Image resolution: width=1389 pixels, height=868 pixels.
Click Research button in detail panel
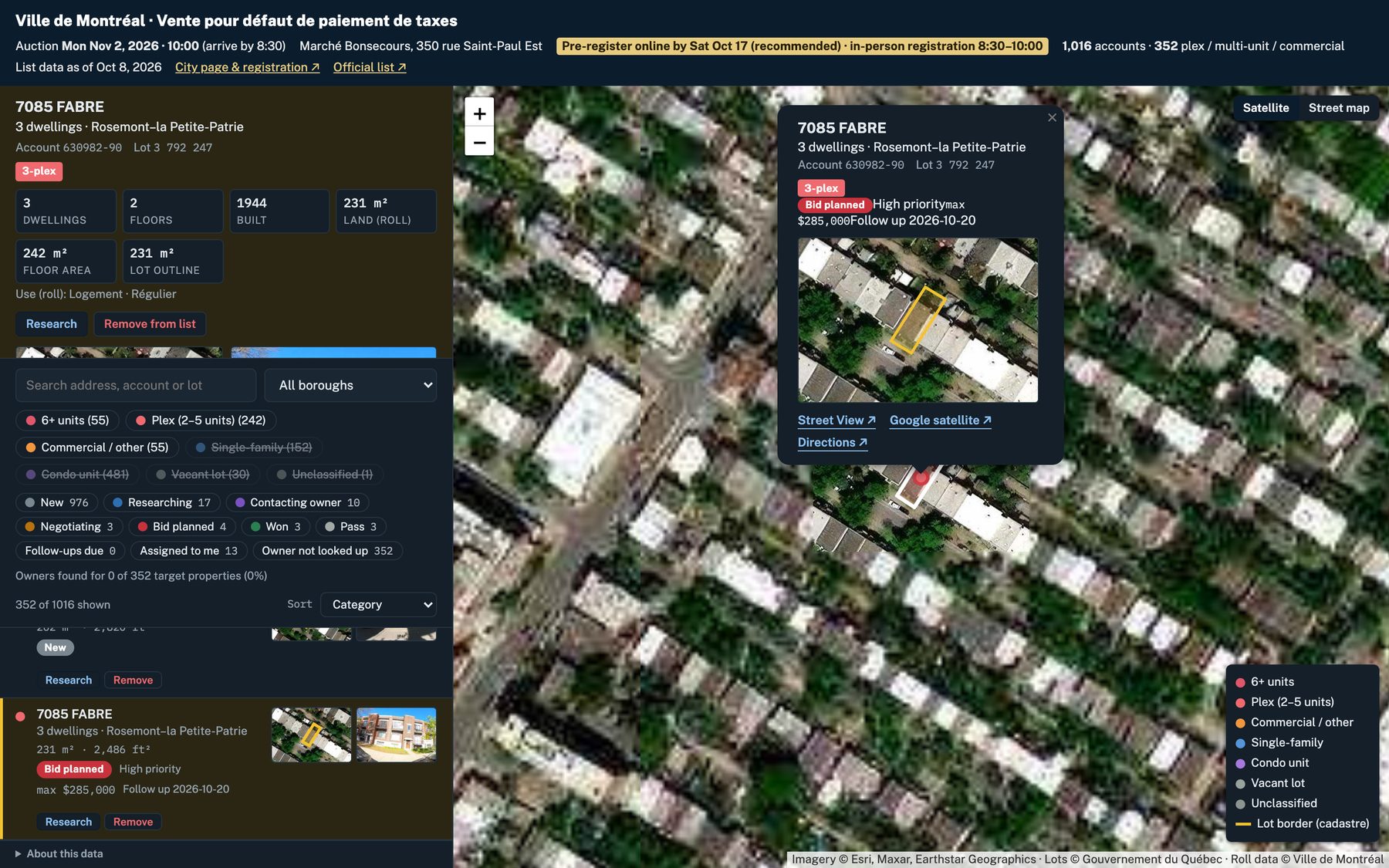(52, 324)
